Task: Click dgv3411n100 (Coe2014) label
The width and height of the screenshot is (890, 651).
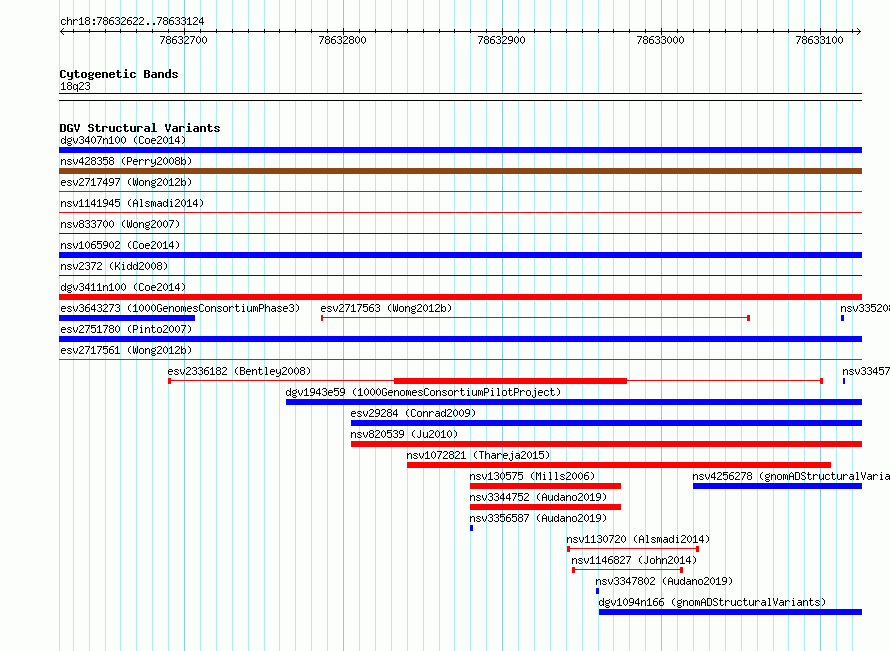Action: pos(123,287)
